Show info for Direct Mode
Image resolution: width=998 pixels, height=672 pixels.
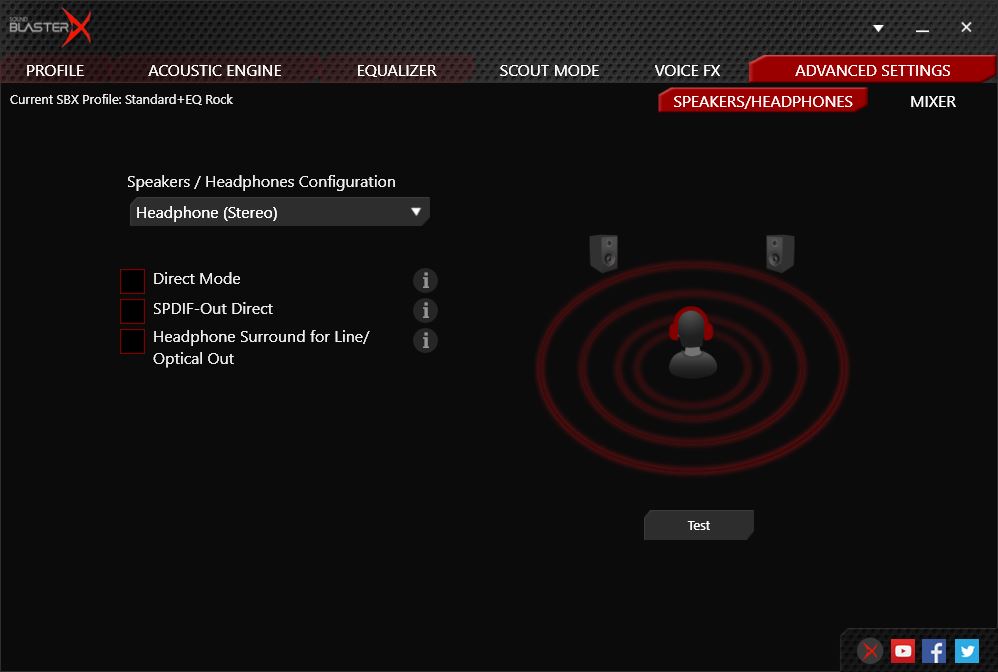pyautogui.click(x=425, y=281)
